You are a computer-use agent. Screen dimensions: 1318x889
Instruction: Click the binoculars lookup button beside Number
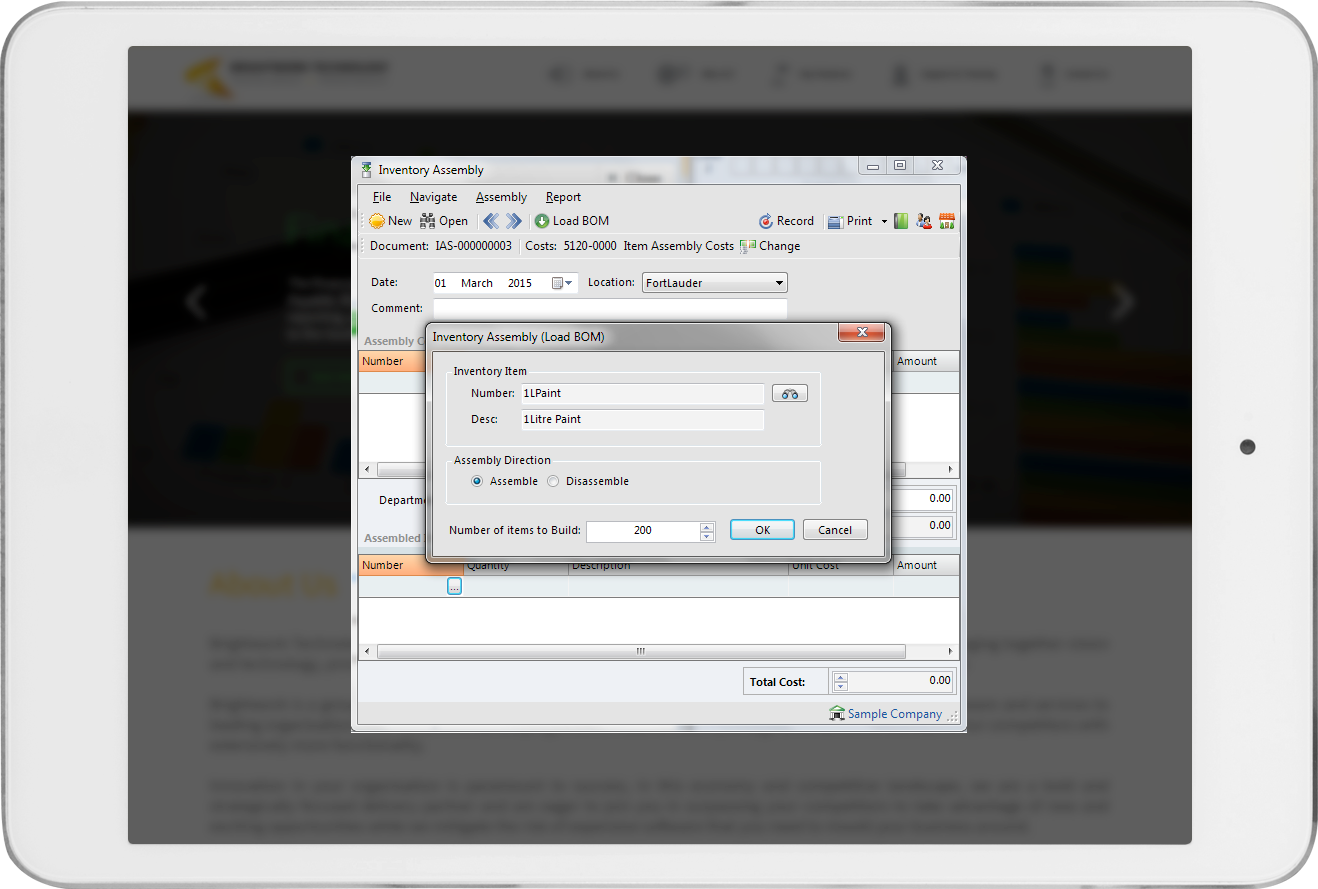pyautogui.click(x=789, y=394)
